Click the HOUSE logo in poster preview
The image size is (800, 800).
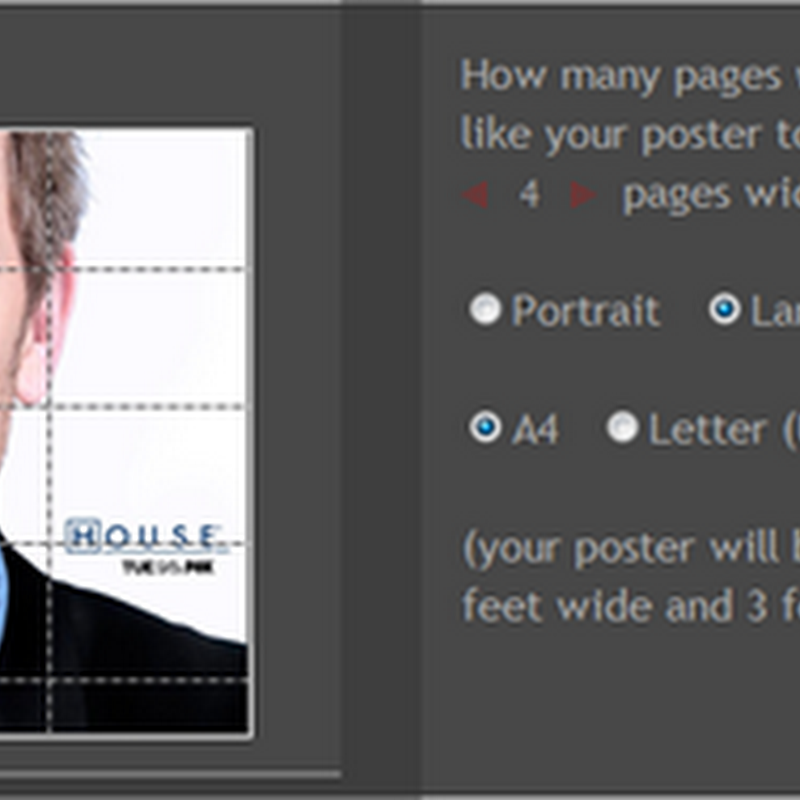[x=142, y=537]
